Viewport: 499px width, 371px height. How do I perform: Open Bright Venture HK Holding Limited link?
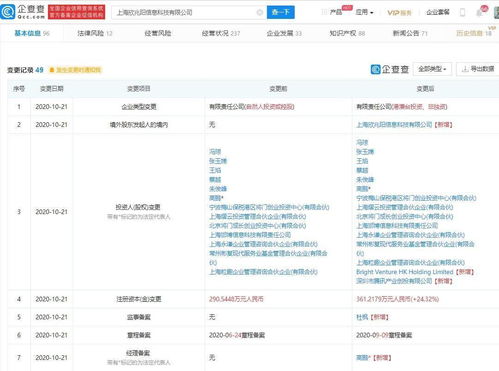click(405, 272)
